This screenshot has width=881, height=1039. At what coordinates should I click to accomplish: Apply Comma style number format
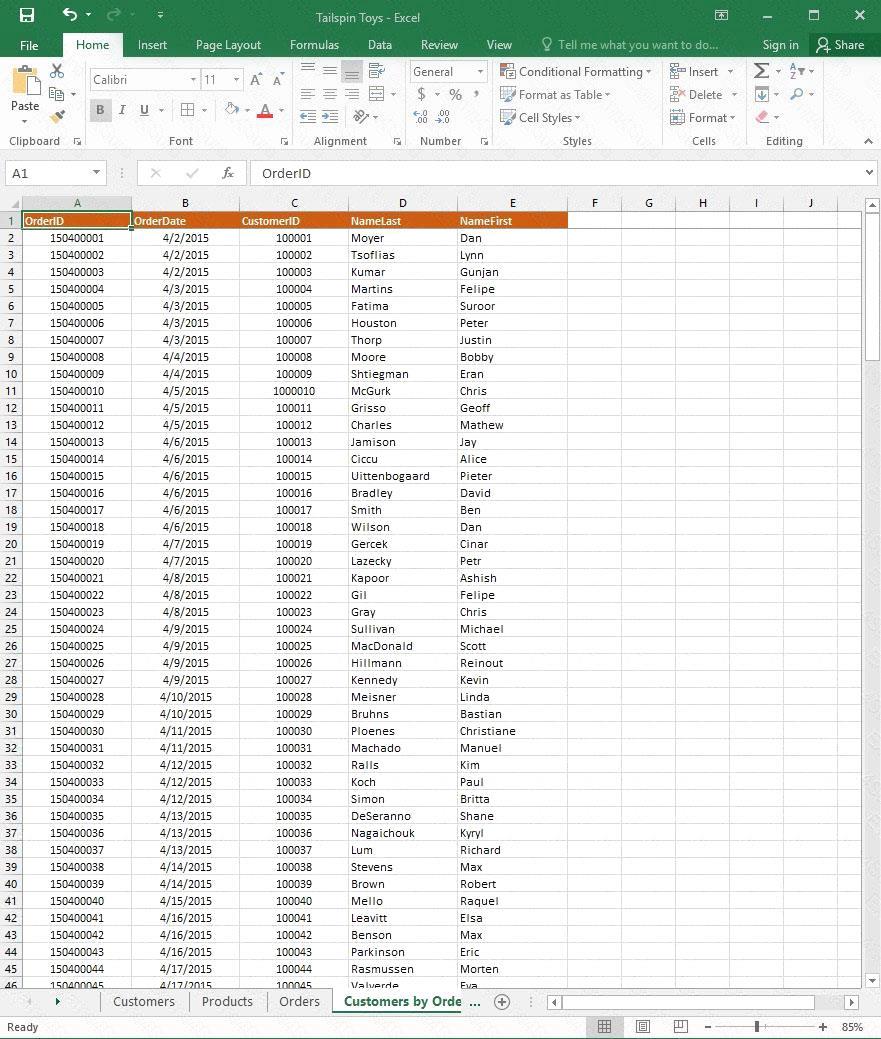(x=476, y=94)
